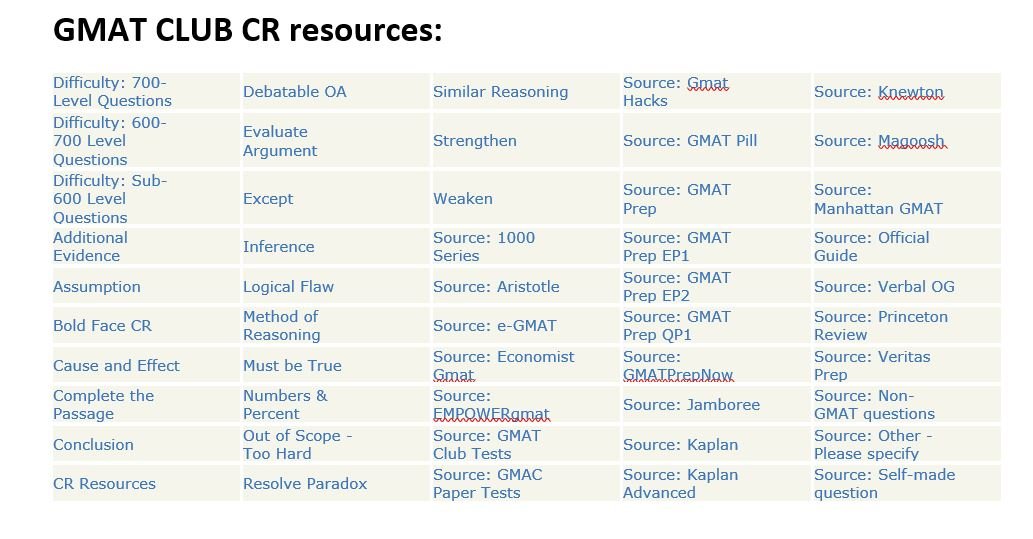Open the Difficulty: 700-Level Questions link
1033x539 pixels.
[112, 91]
